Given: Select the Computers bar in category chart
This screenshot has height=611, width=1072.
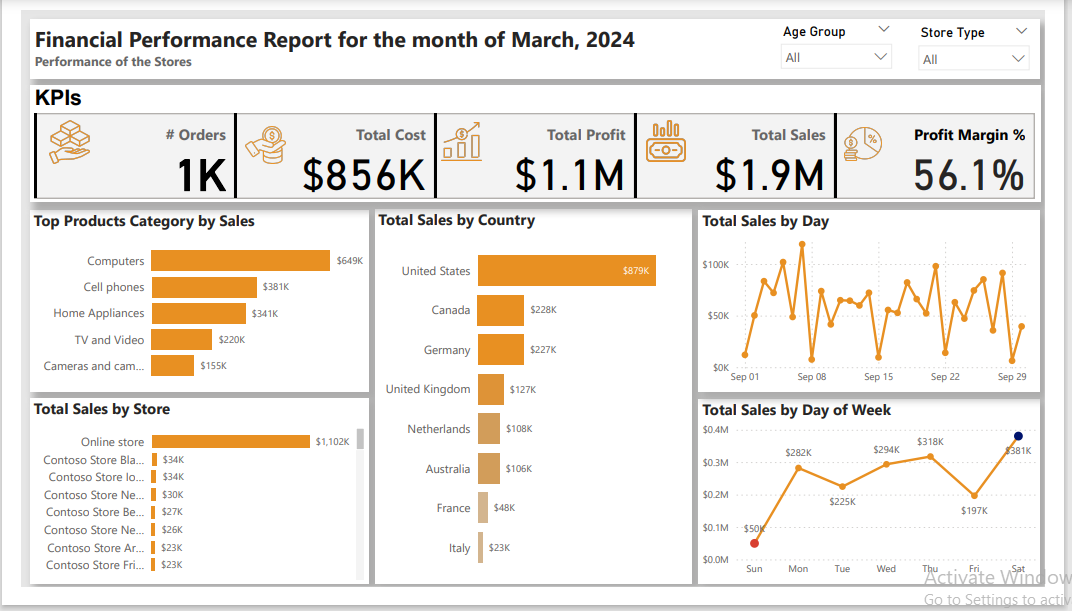Looking at the screenshot, I should [240, 261].
